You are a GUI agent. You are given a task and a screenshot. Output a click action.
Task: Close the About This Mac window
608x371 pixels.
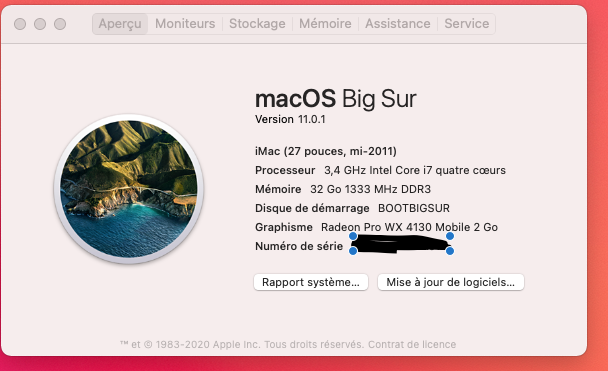tap(20, 24)
